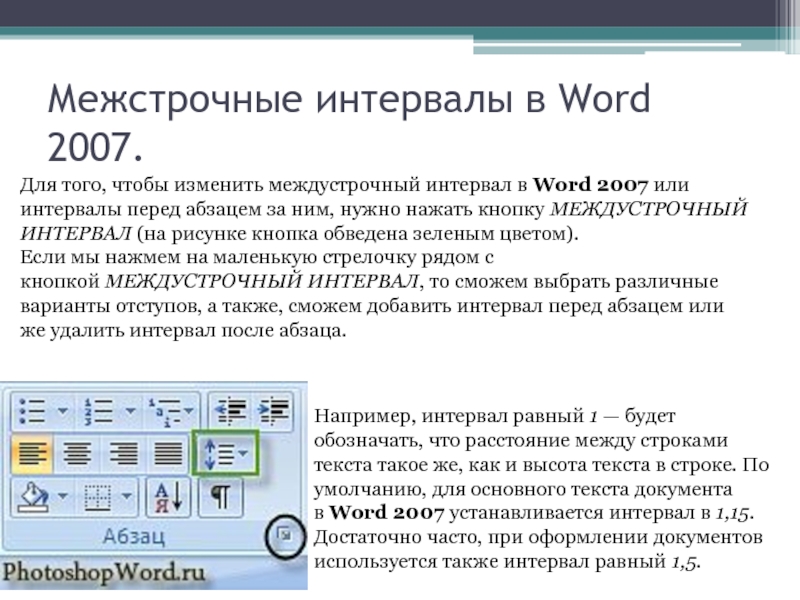The image size is (800, 600).
Task: Click the Sort (A-Я) button
Action: click(168, 496)
